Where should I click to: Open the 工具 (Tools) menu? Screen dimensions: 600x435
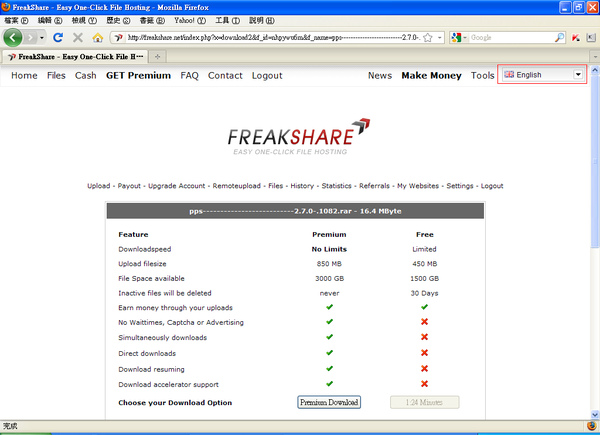pos(227,21)
